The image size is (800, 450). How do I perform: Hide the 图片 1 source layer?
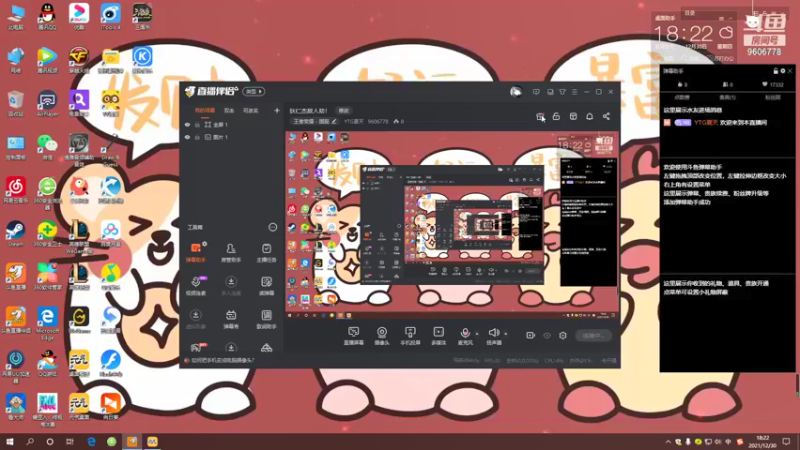pos(187,137)
